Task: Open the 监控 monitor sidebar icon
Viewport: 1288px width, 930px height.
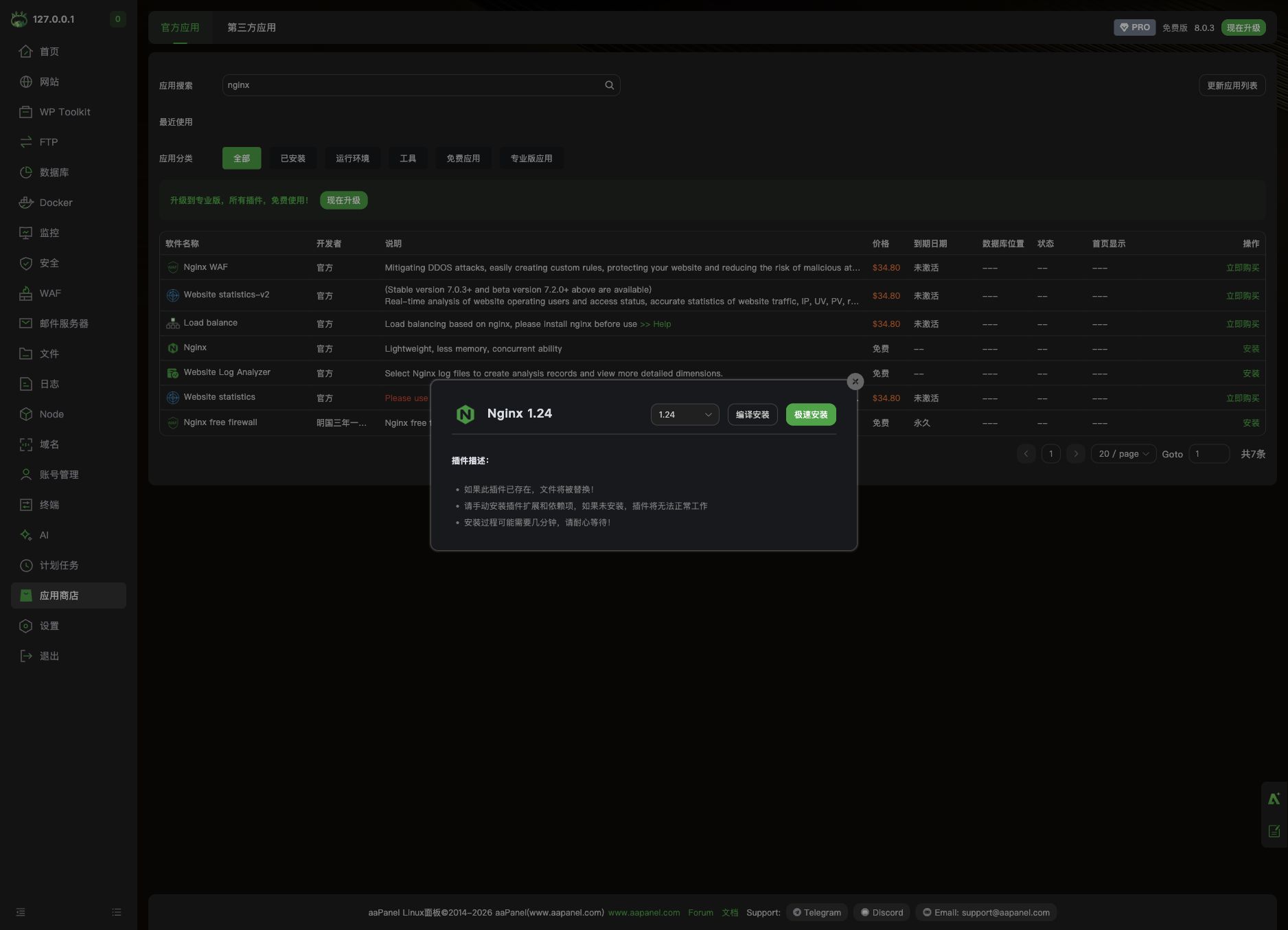Action: pyautogui.click(x=26, y=233)
